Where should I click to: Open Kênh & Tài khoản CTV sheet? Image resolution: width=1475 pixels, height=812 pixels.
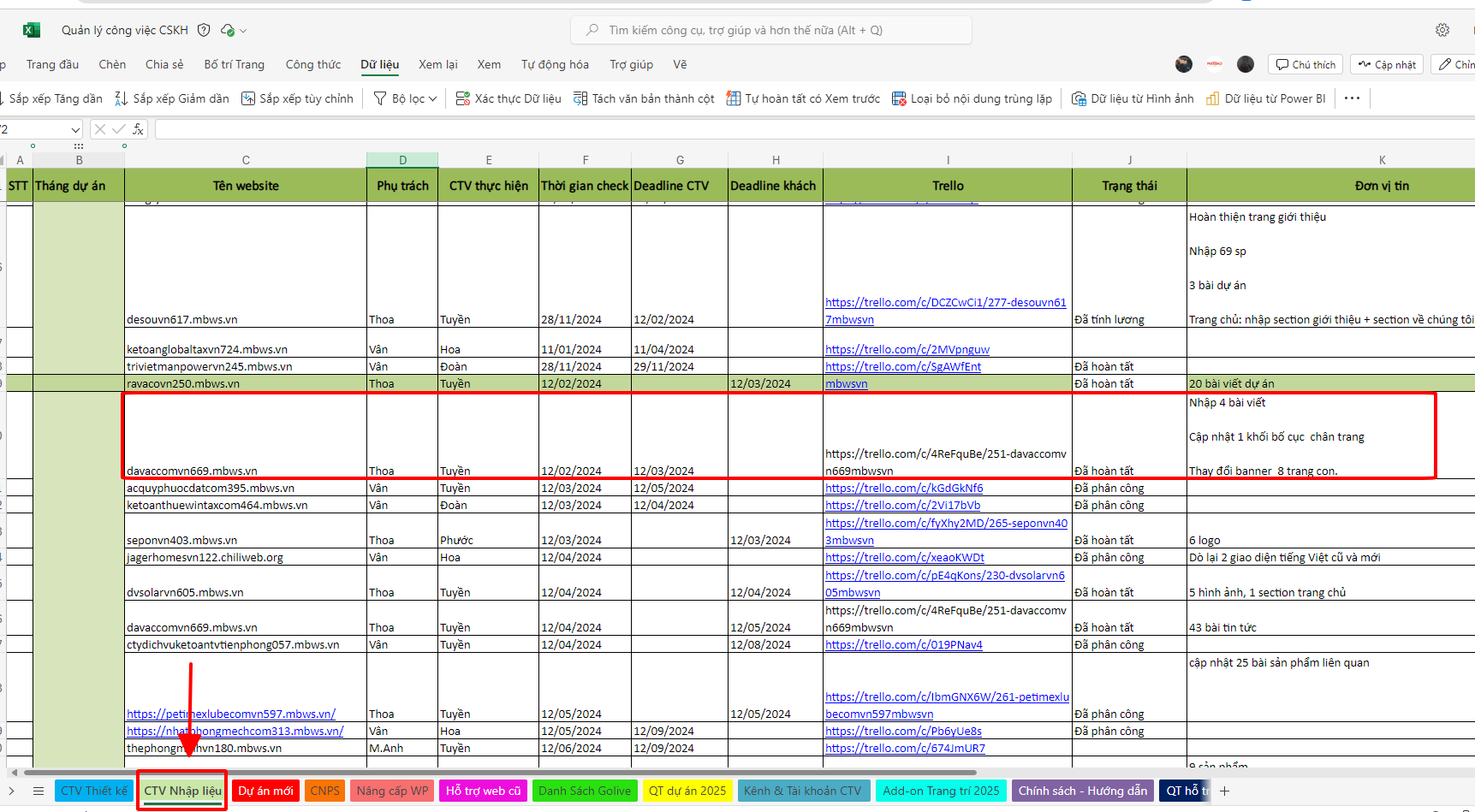coord(803,791)
